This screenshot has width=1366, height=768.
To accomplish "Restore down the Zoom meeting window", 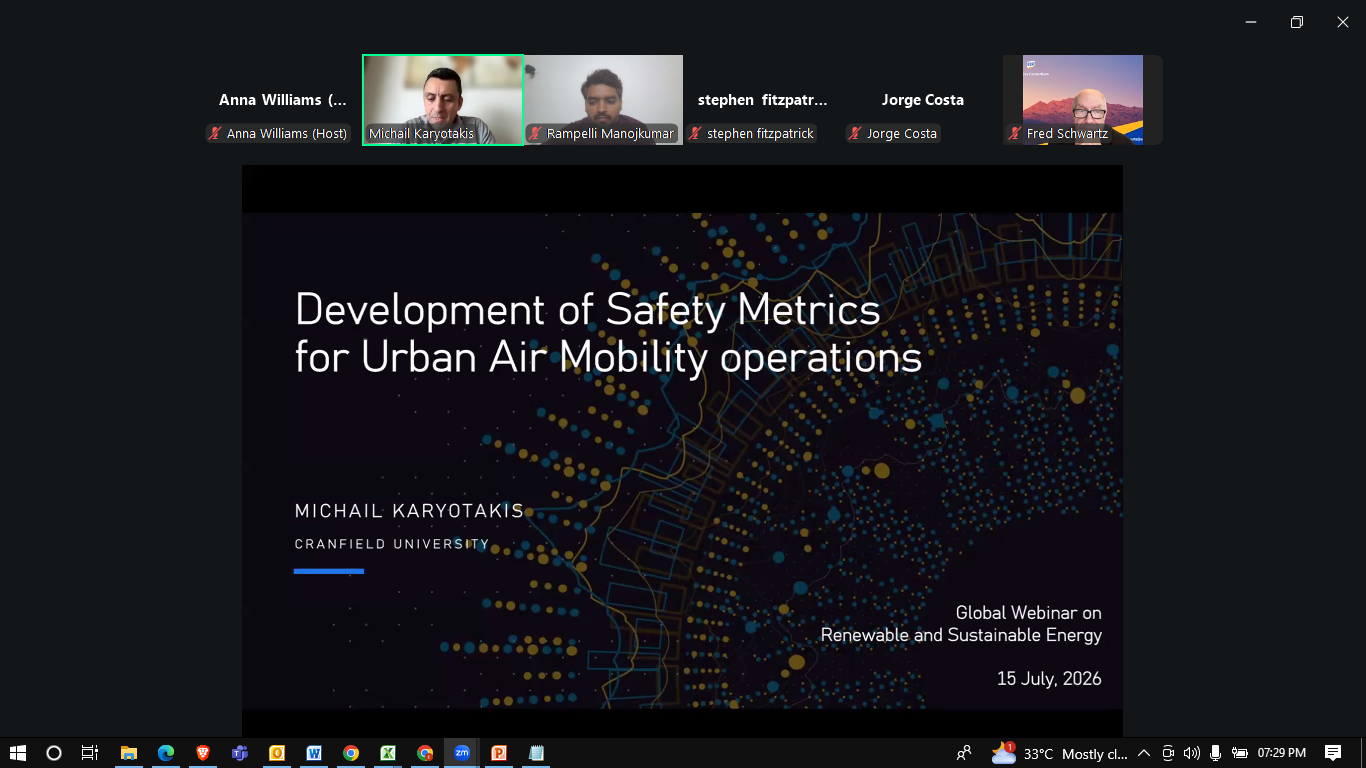I will click(x=1297, y=22).
